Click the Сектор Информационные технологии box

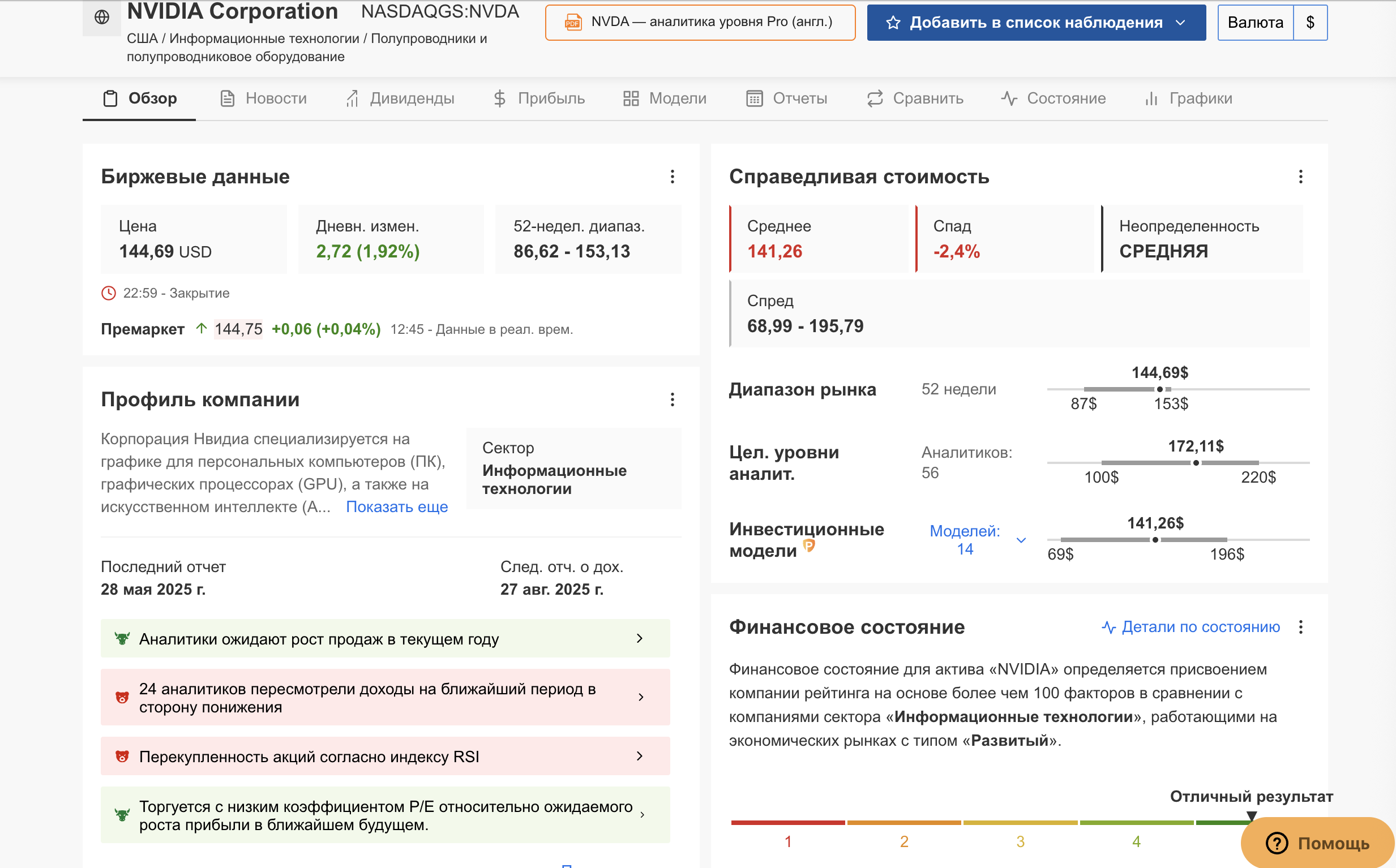click(x=573, y=469)
